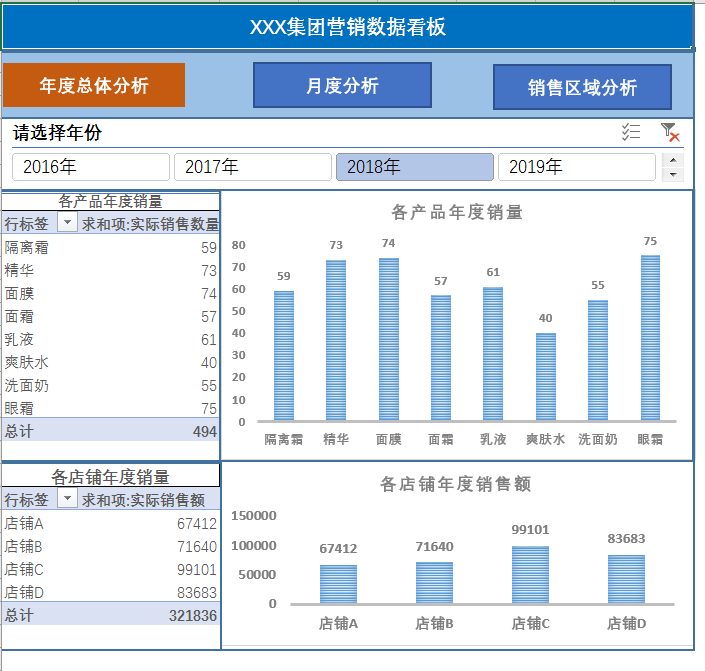
Task: Open the 年度总体分析 view
Action: (94, 85)
